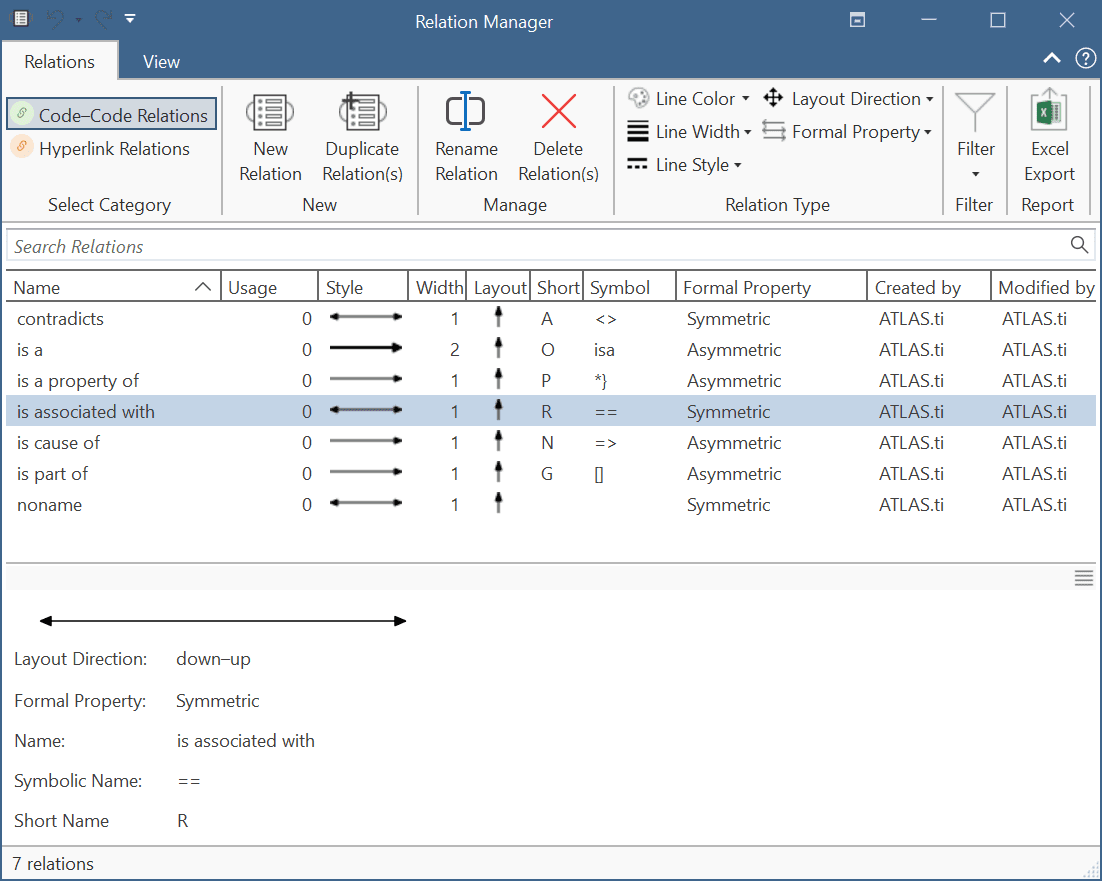Click the Rename Relation icon
The width and height of the screenshot is (1102, 881).
click(465, 111)
